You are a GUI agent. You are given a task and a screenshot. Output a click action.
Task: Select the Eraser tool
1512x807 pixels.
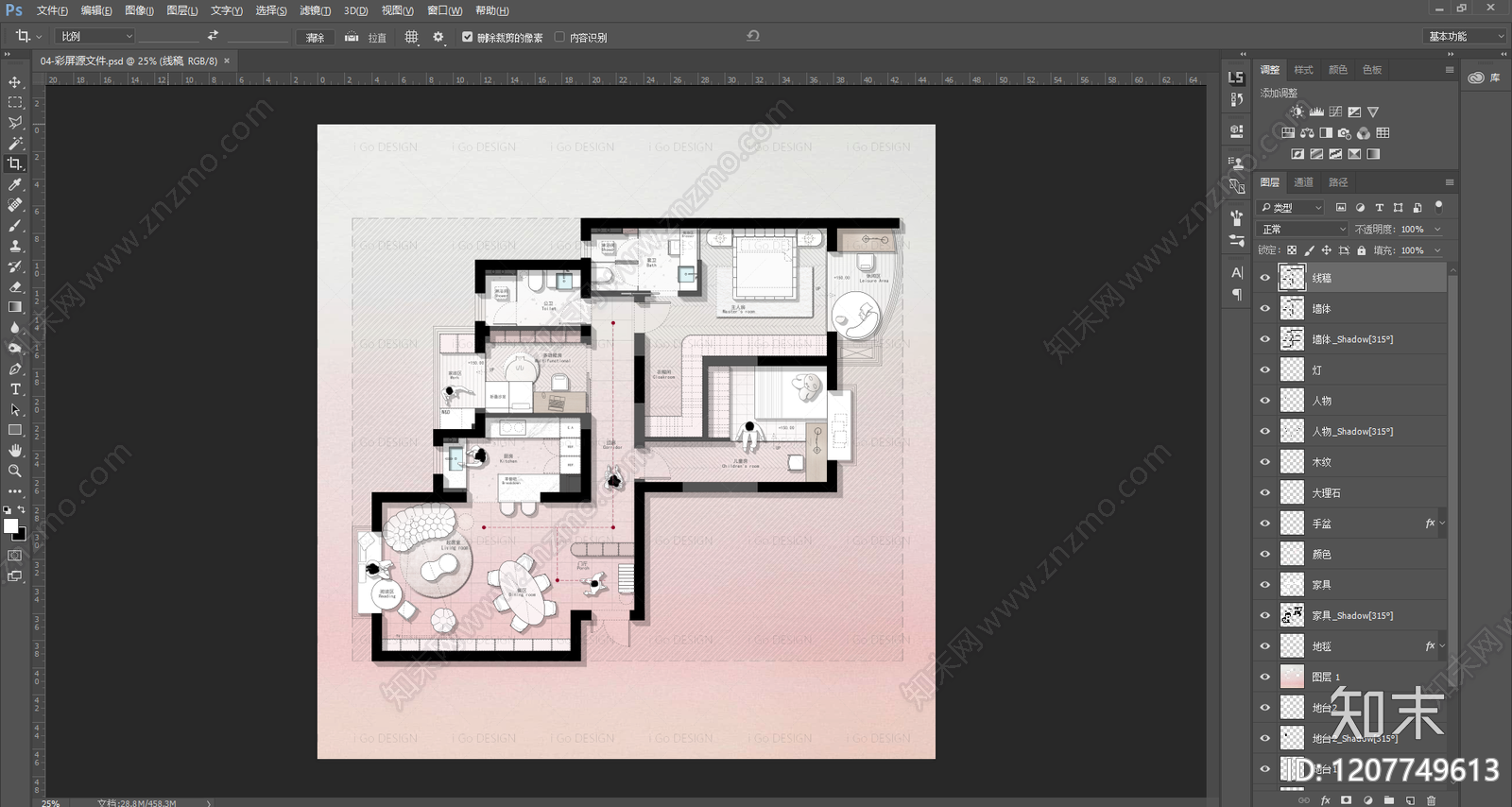(x=15, y=287)
